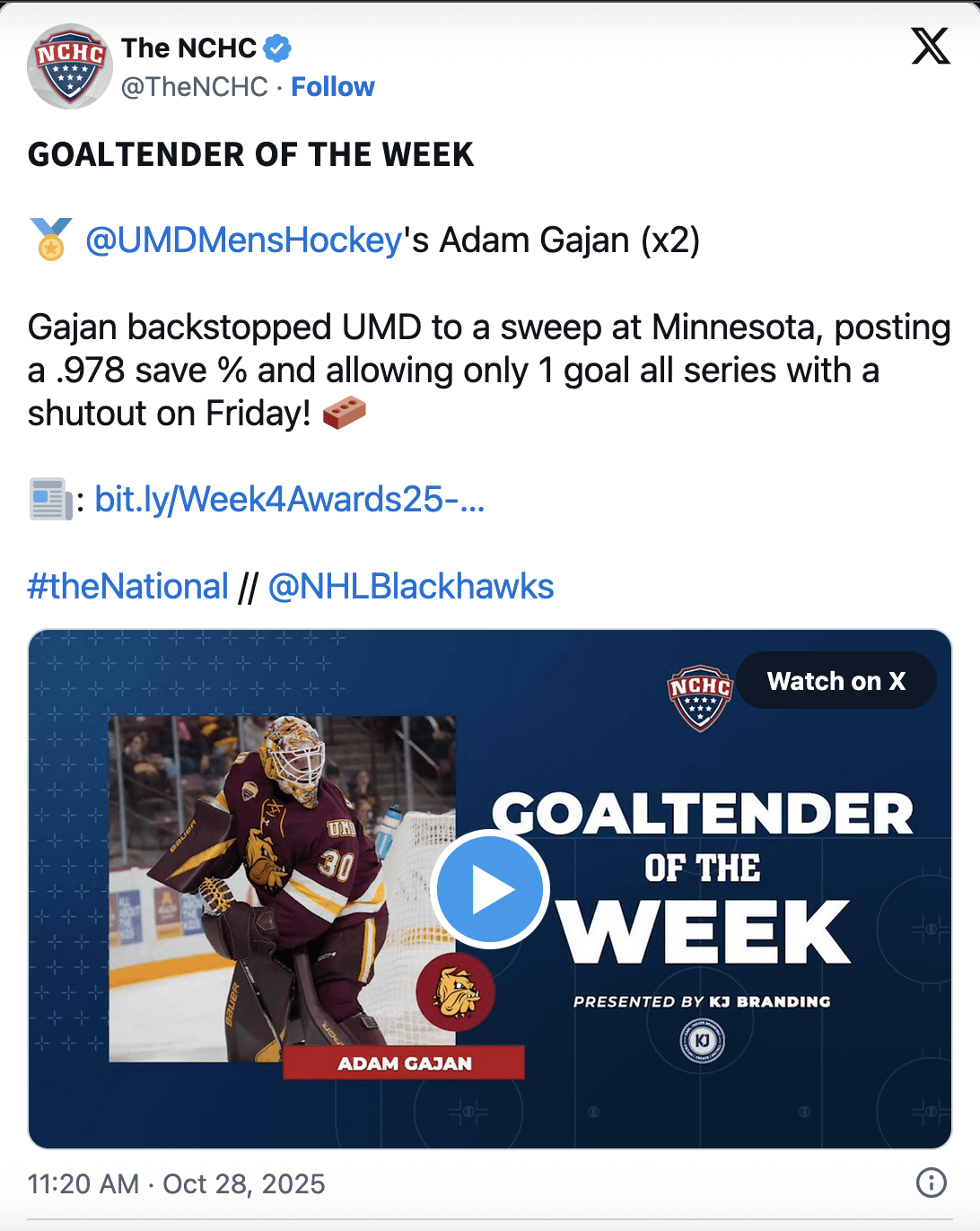Click the NCHC shield logo in video
Viewport: 980px width, 1231px height.
click(700, 696)
